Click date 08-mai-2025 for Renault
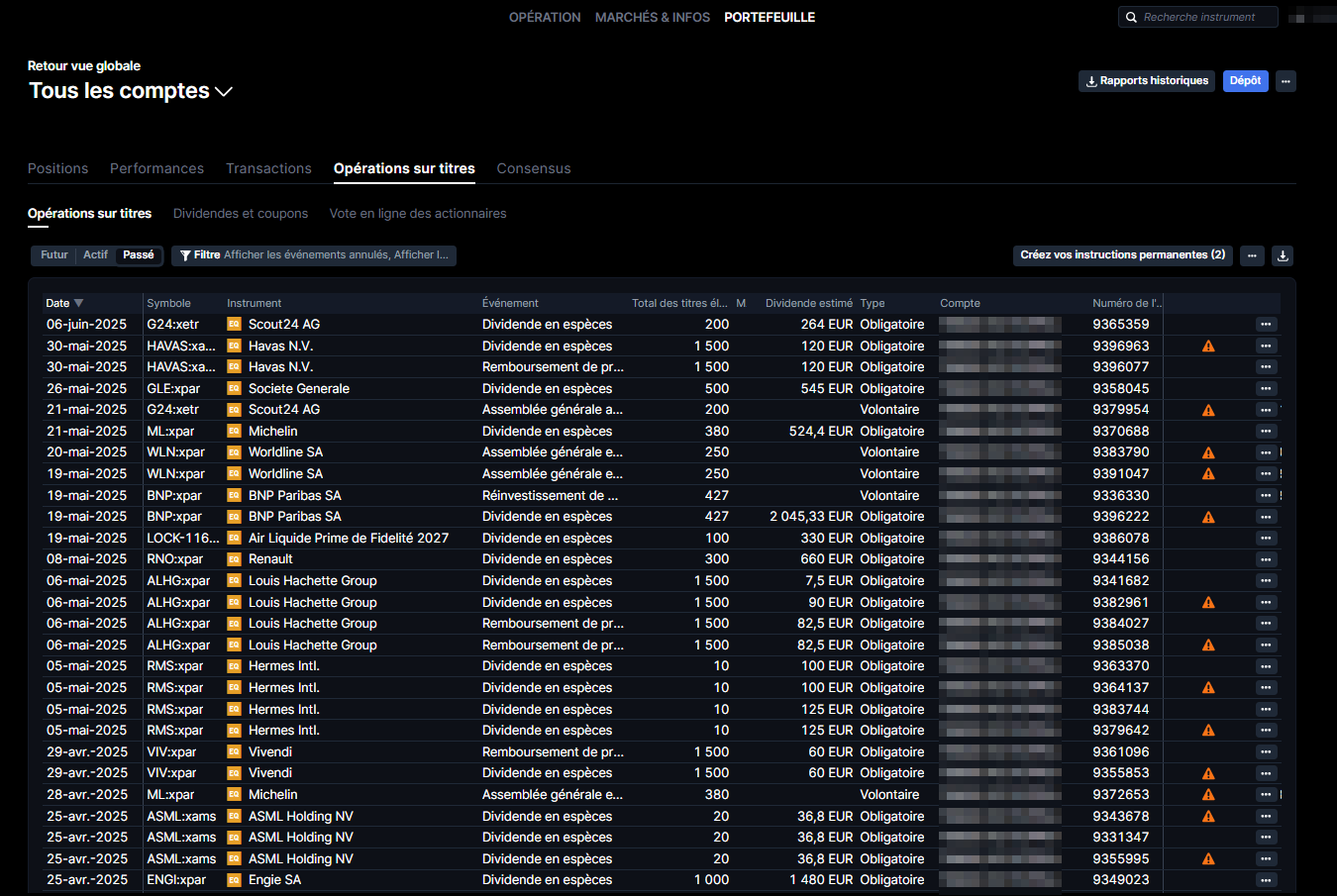Image resolution: width=1337 pixels, height=896 pixels. coord(87,559)
